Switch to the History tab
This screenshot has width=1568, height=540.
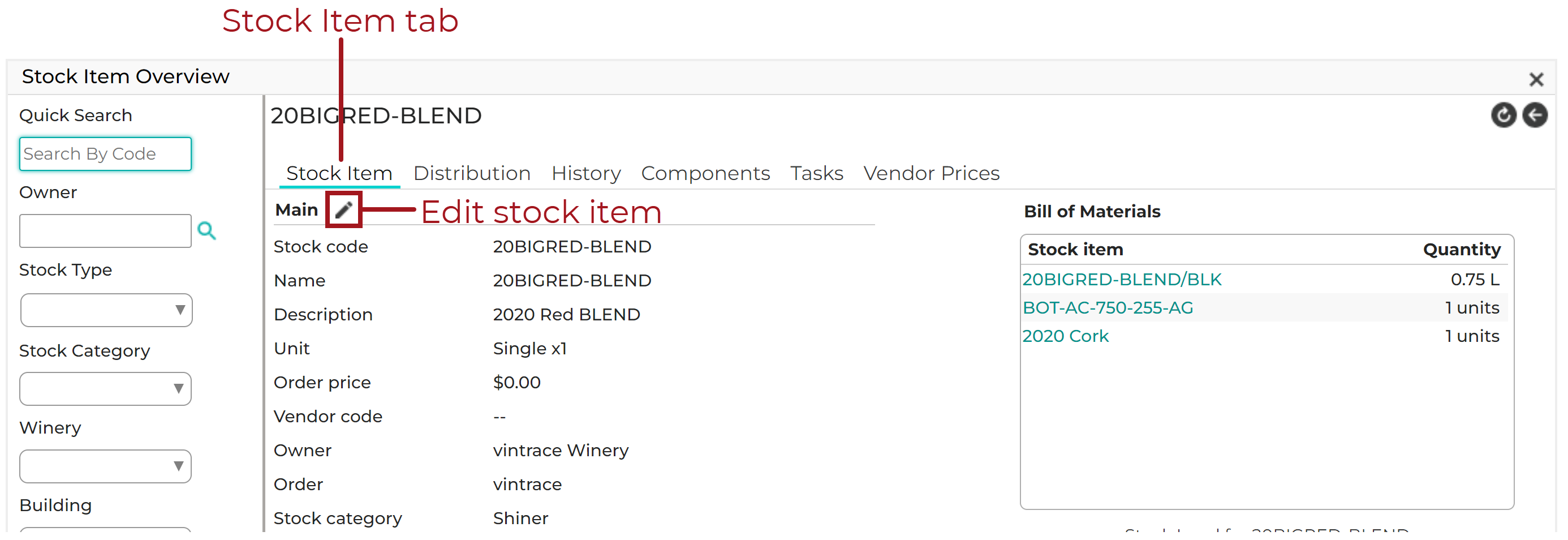[585, 173]
